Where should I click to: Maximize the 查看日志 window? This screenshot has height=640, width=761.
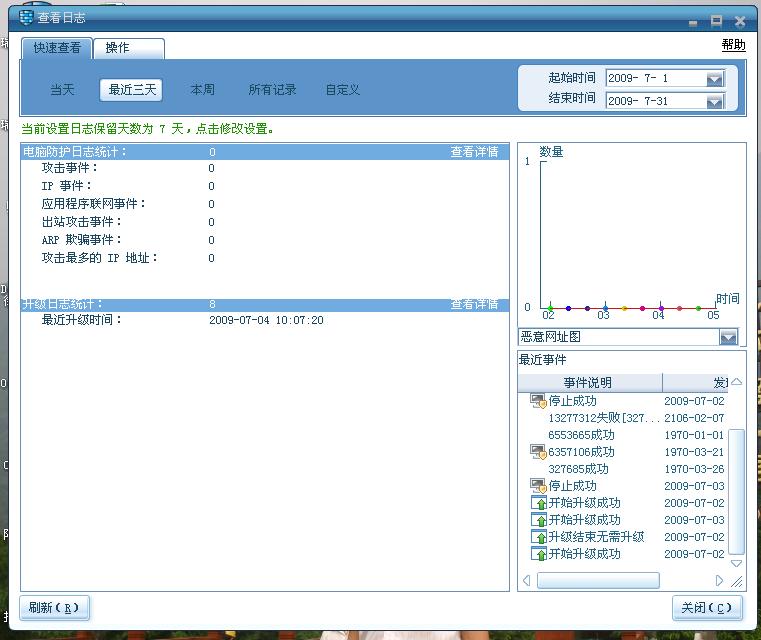[716, 21]
